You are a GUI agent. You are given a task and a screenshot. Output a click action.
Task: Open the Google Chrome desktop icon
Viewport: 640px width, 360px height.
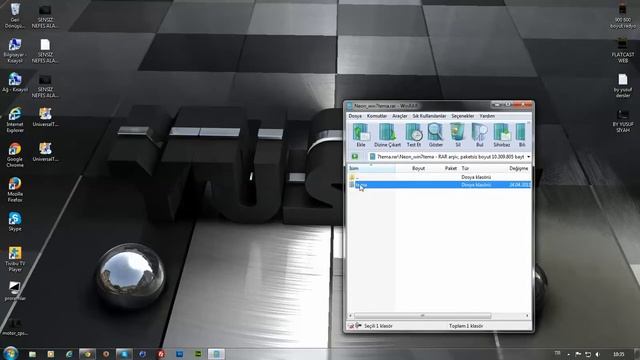pos(15,155)
